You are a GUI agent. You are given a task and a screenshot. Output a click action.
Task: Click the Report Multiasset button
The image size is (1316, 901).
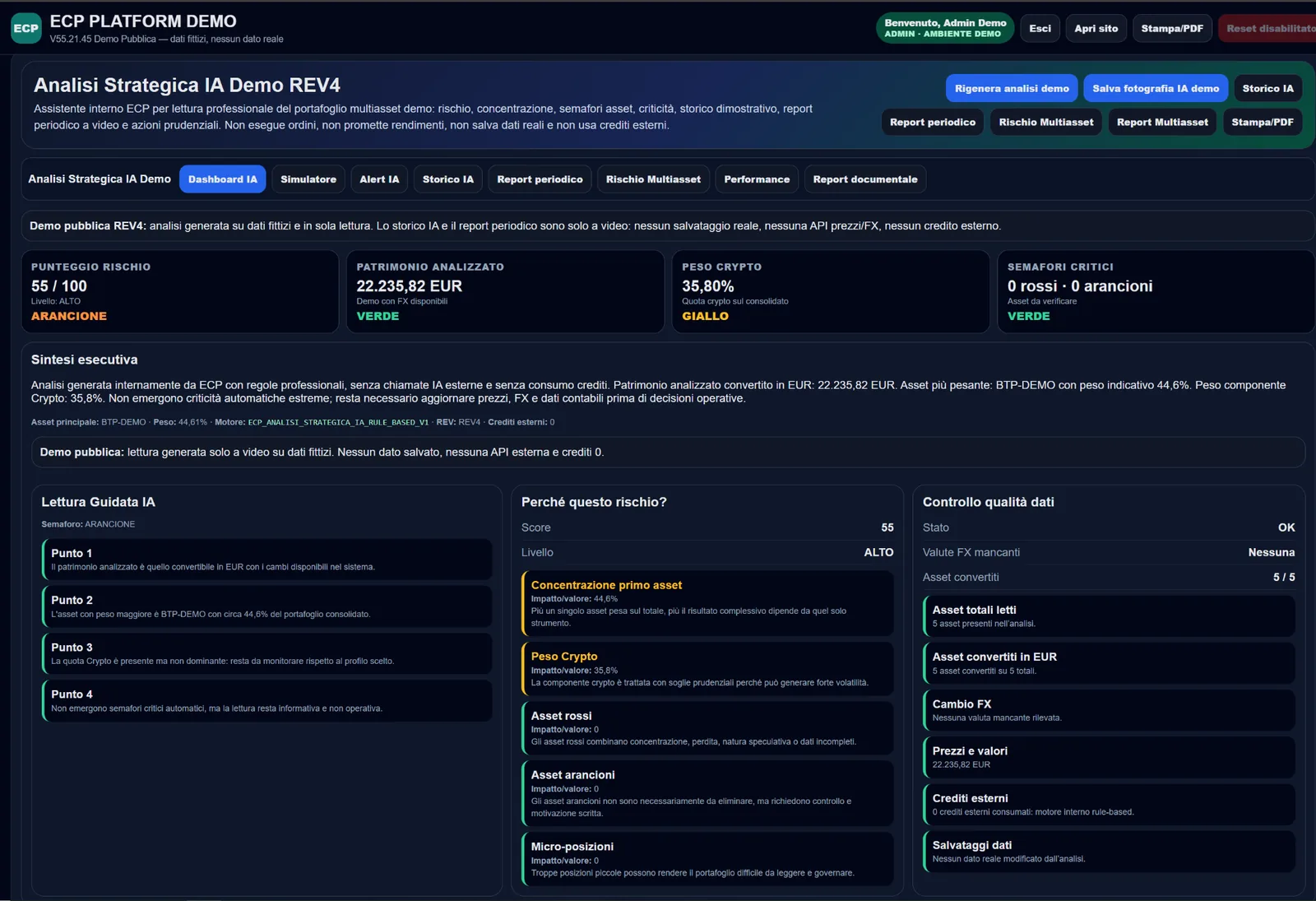pyautogui.click(x=1162, y=123)
